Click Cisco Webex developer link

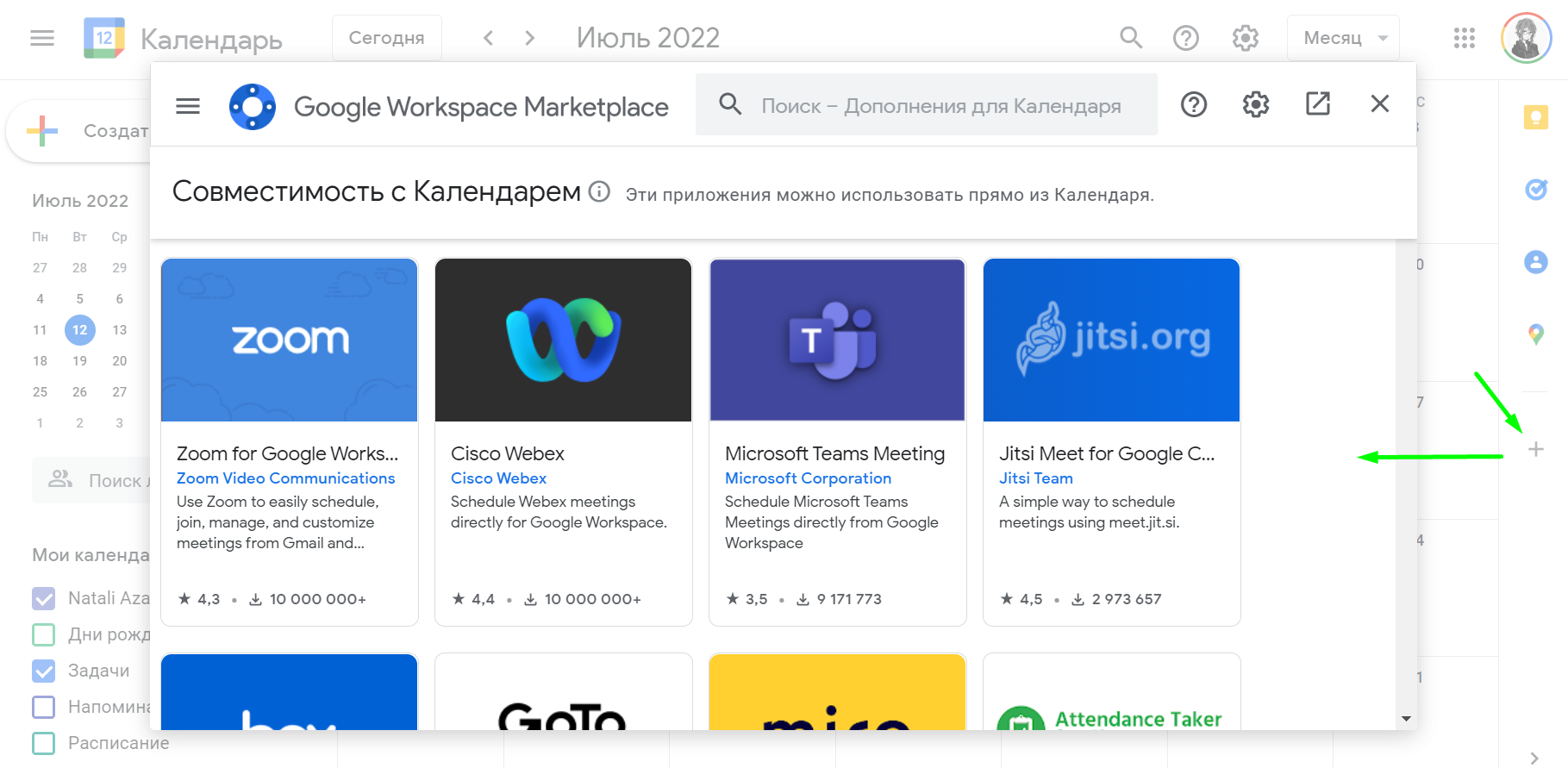tap(498, 478)
